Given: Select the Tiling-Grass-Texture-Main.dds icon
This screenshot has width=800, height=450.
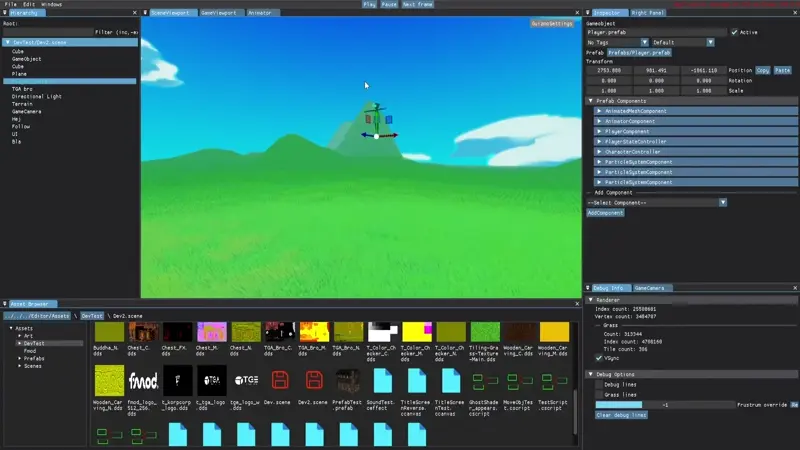Looking at the screenshot, I should click(x=485, y=332).
